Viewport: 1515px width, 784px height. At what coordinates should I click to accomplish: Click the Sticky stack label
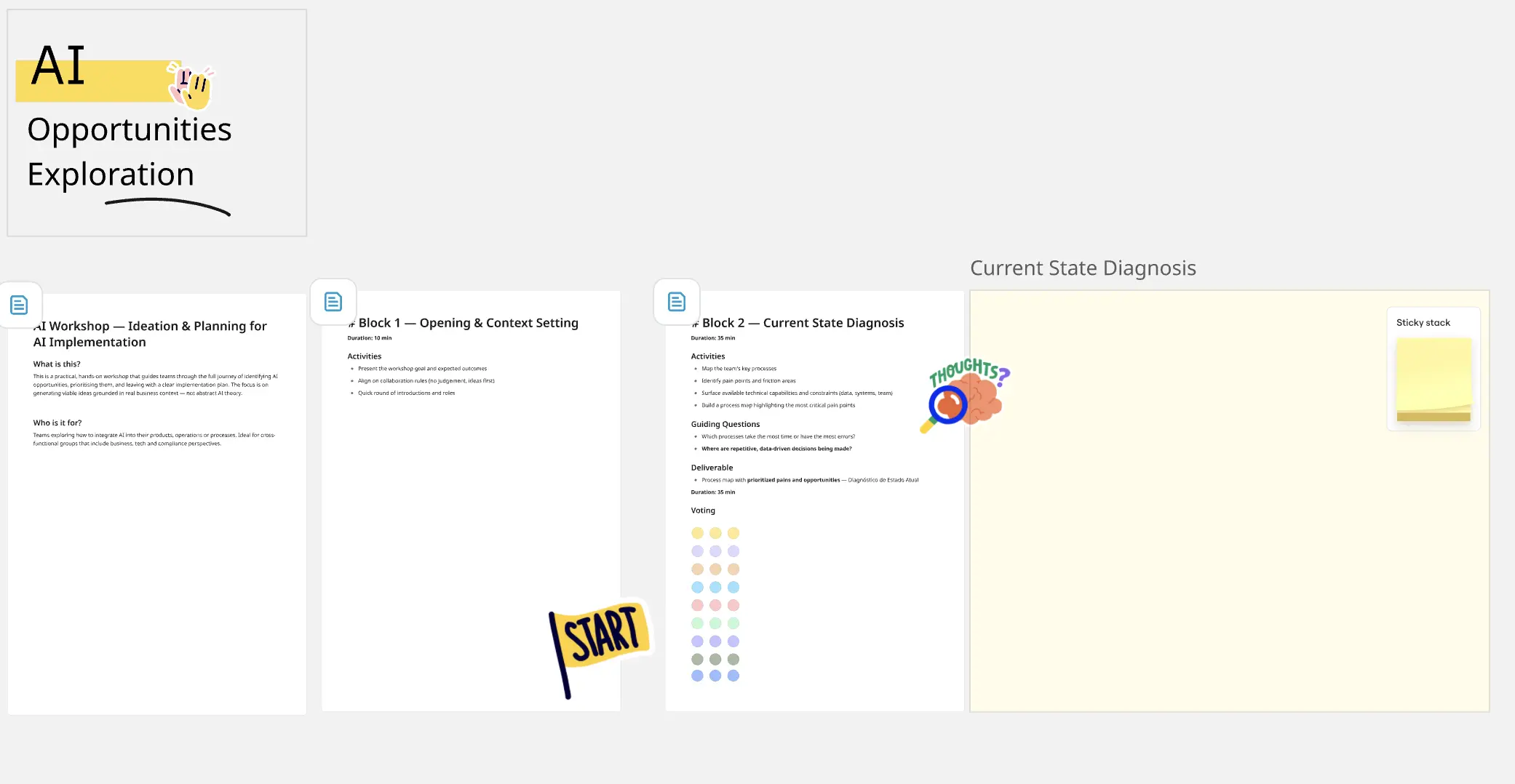1423,323
